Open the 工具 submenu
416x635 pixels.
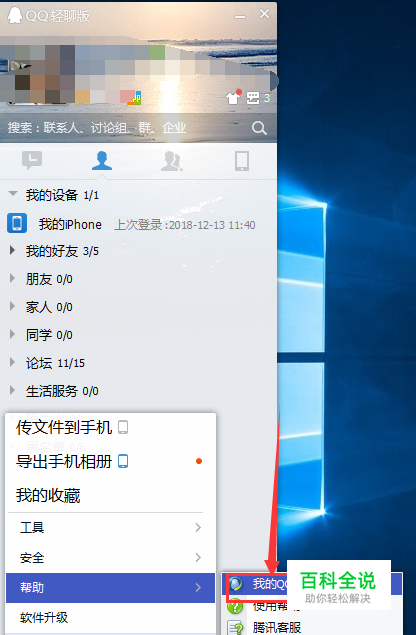[111, 527]
